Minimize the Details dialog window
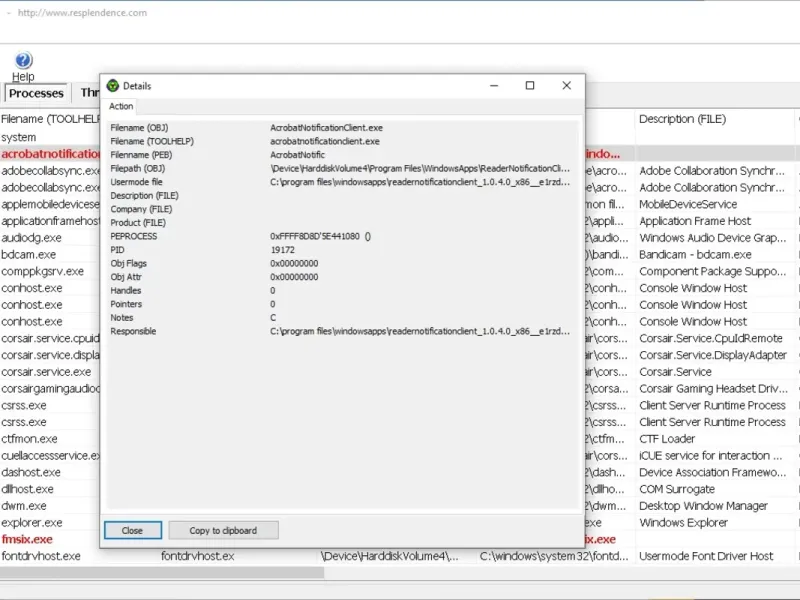The height and width of the screenshot is (600, 800). tap(494, 86)
